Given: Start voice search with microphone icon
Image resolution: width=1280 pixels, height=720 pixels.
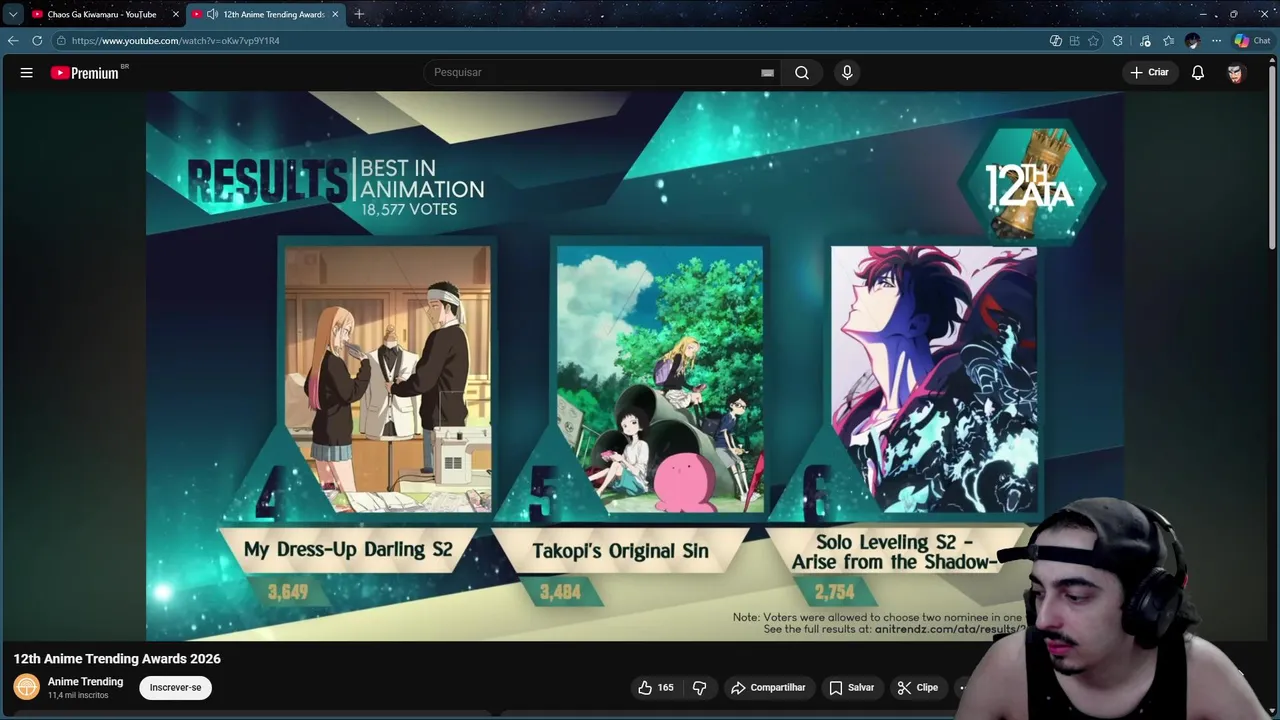Looking at the screenshot, I should click(847, 72).
